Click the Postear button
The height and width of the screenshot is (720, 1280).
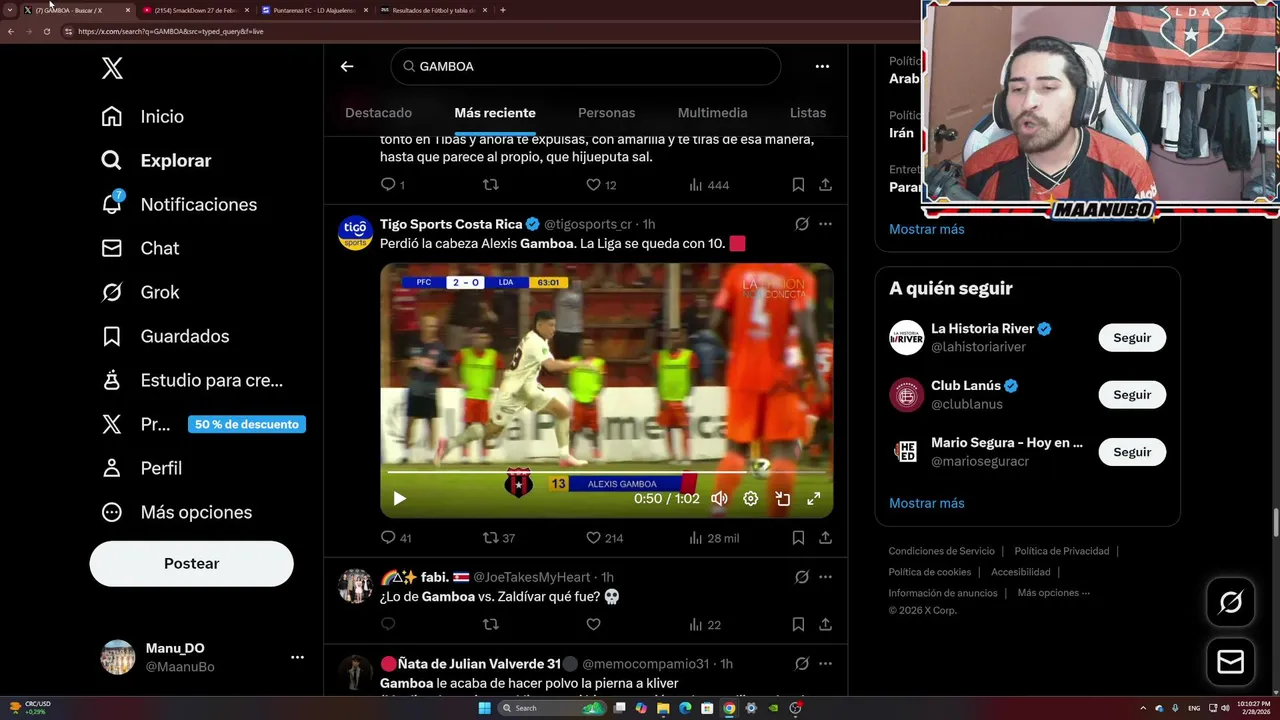pyautogui.click(x=191, y=563)
